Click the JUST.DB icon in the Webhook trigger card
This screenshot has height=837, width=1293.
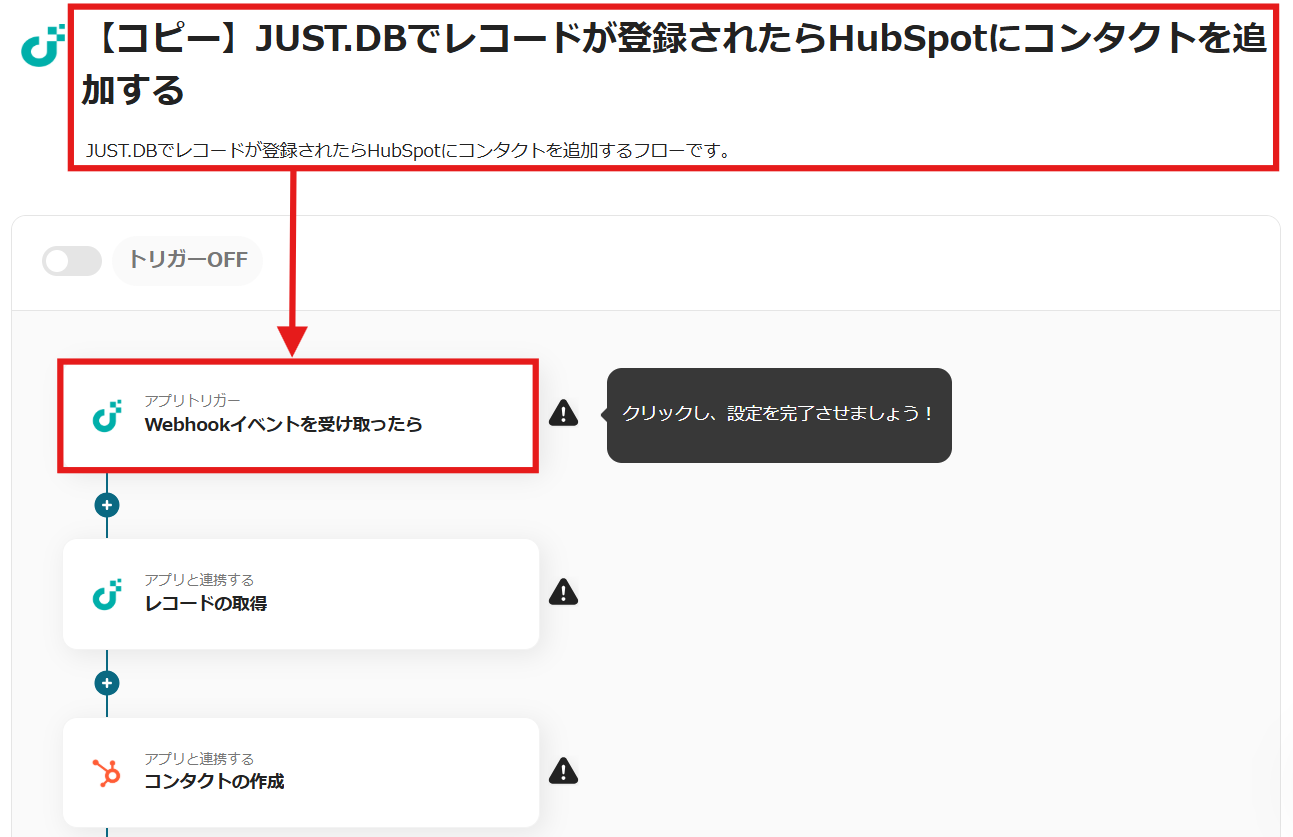click(107, 415)
